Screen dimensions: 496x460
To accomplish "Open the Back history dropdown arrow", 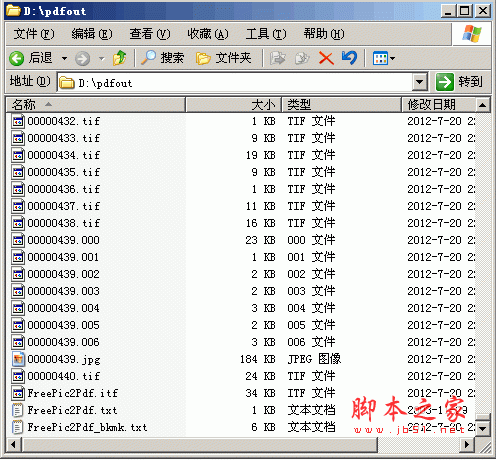I will click(x=64, y=59).
